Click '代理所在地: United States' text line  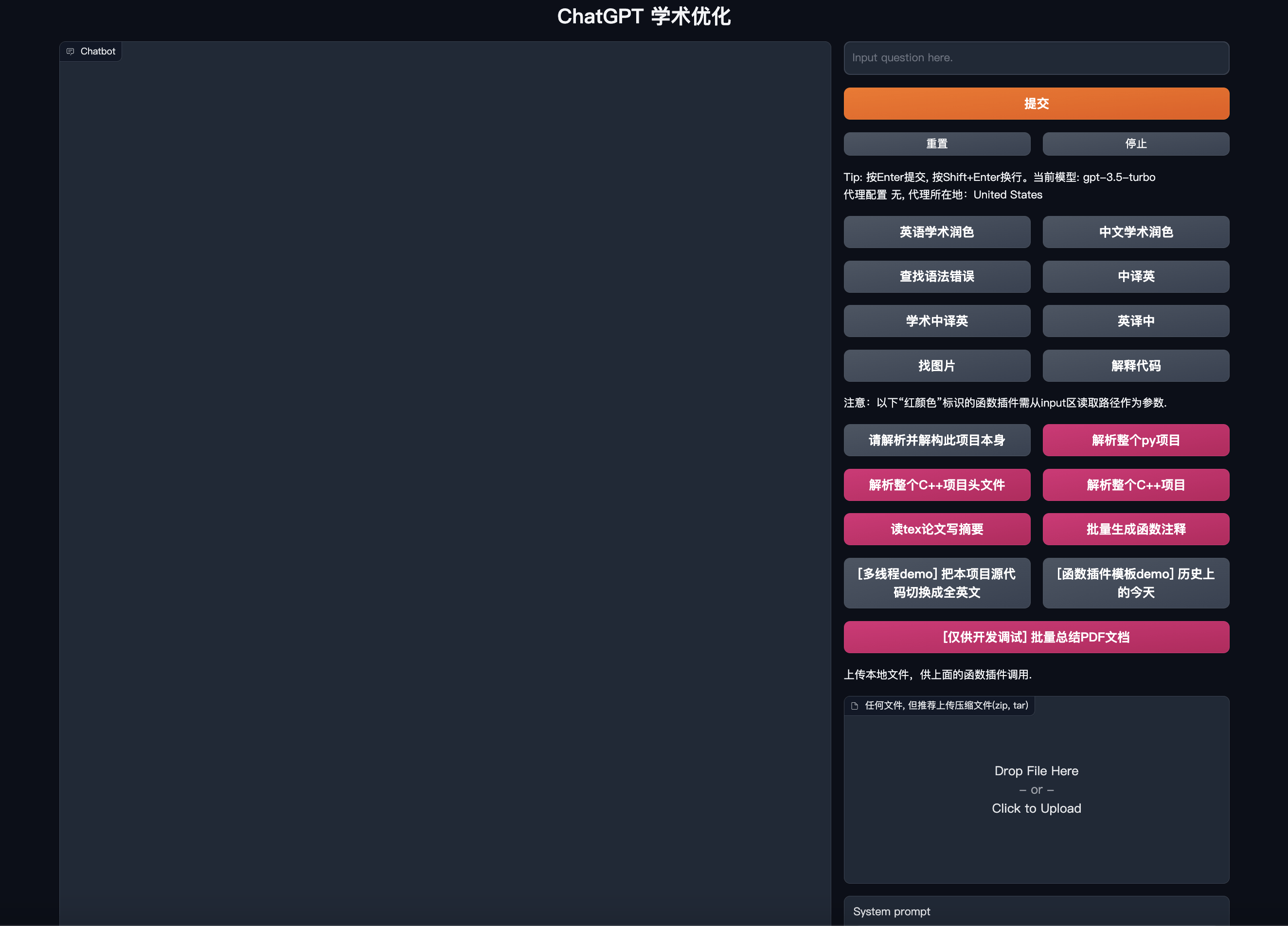click(975, 195)
